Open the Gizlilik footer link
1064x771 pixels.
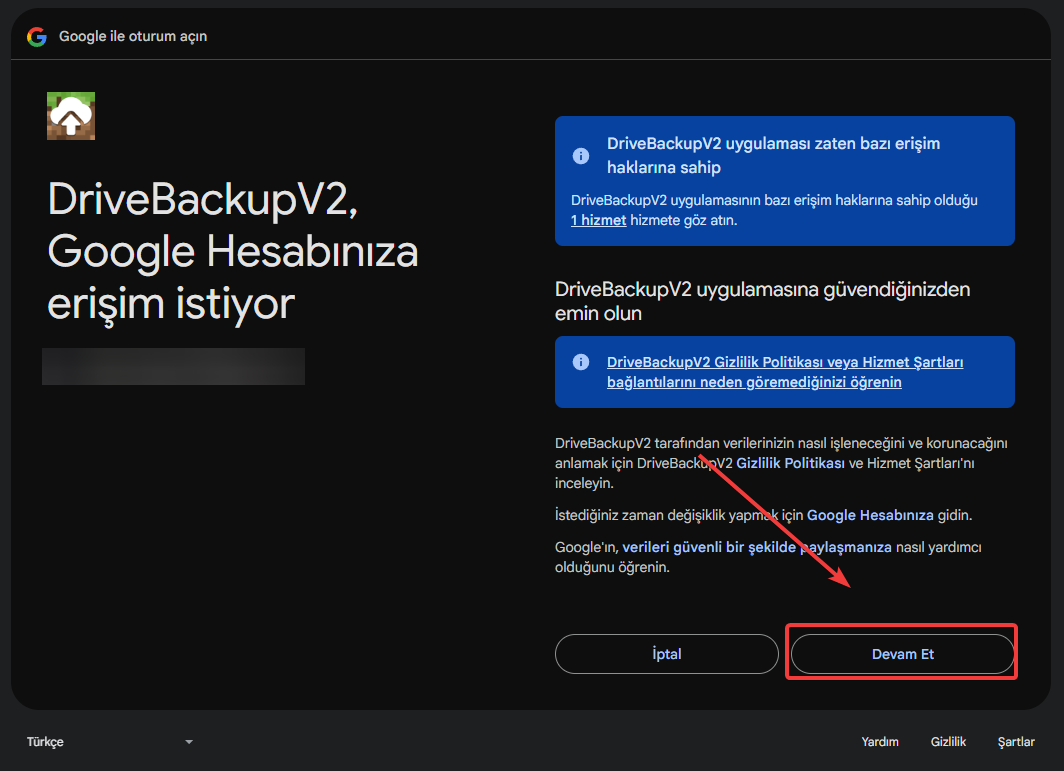[x=948, y=742]
